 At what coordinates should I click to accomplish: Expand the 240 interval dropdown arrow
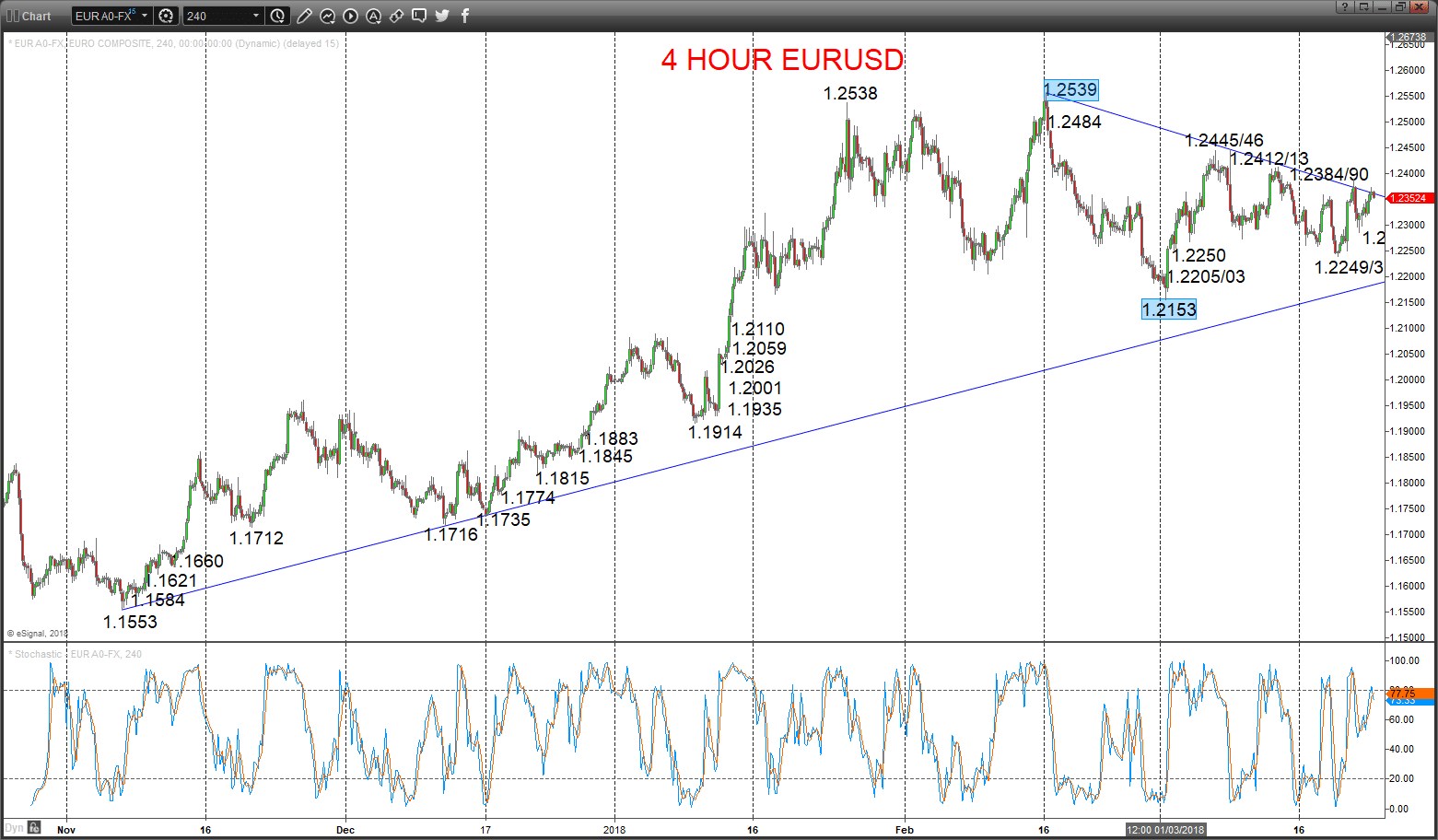[256, 16]
